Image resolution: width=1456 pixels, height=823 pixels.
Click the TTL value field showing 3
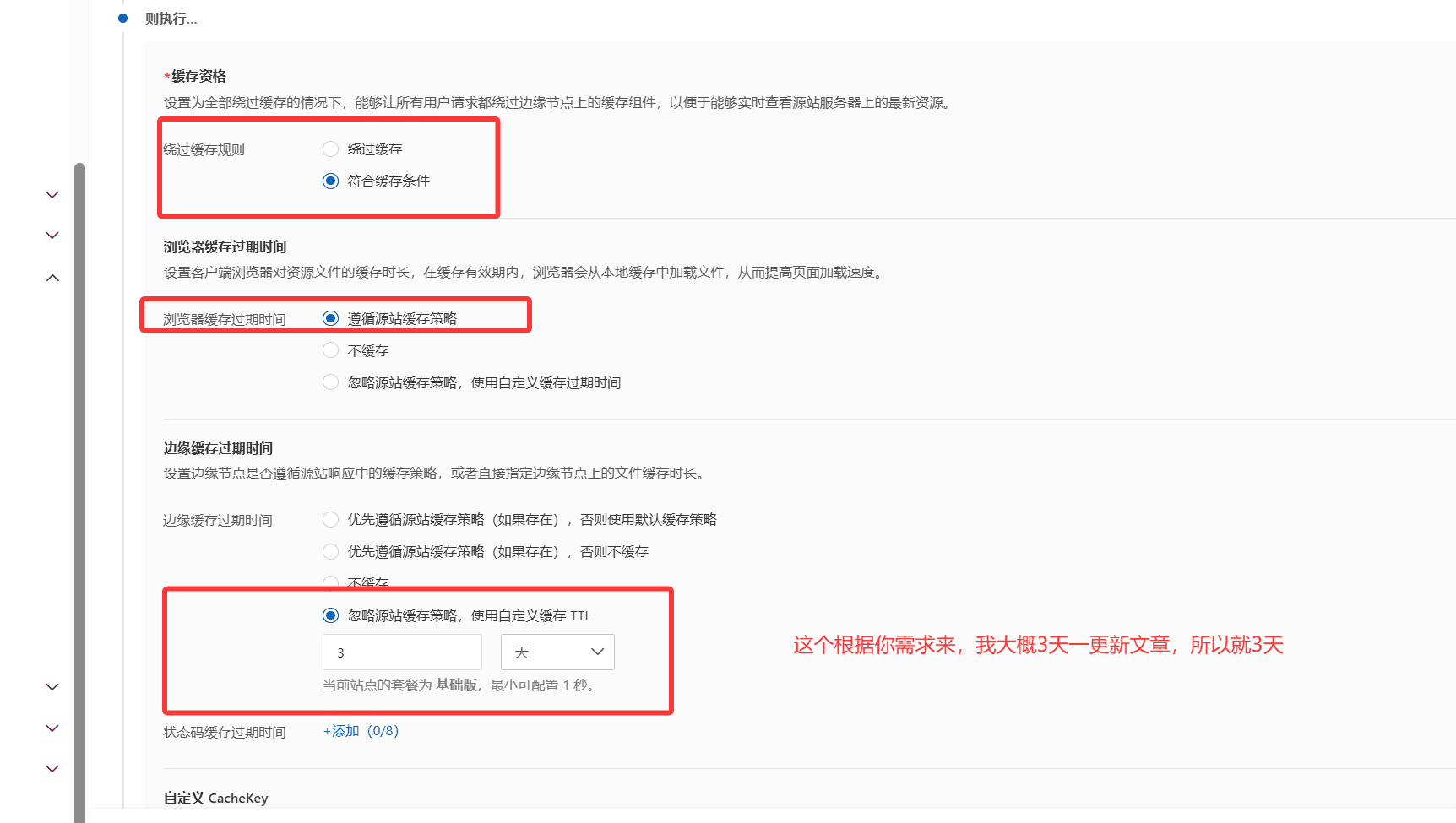tap(402, 652)
